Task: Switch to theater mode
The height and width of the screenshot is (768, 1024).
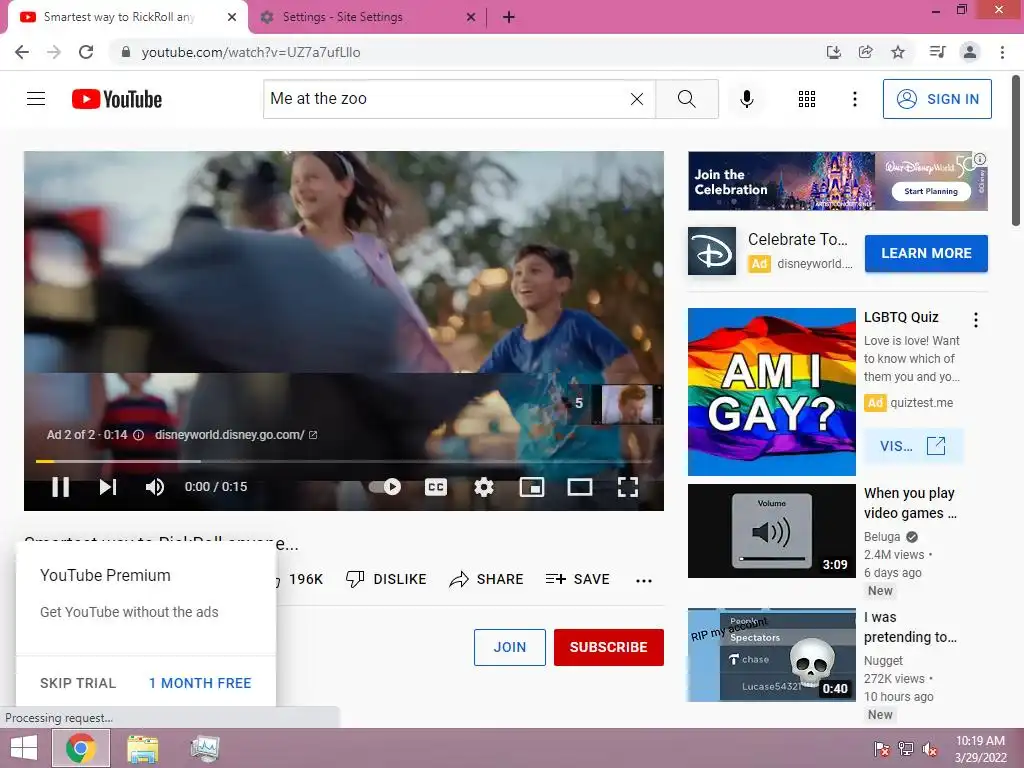Action: pos(579,487)
